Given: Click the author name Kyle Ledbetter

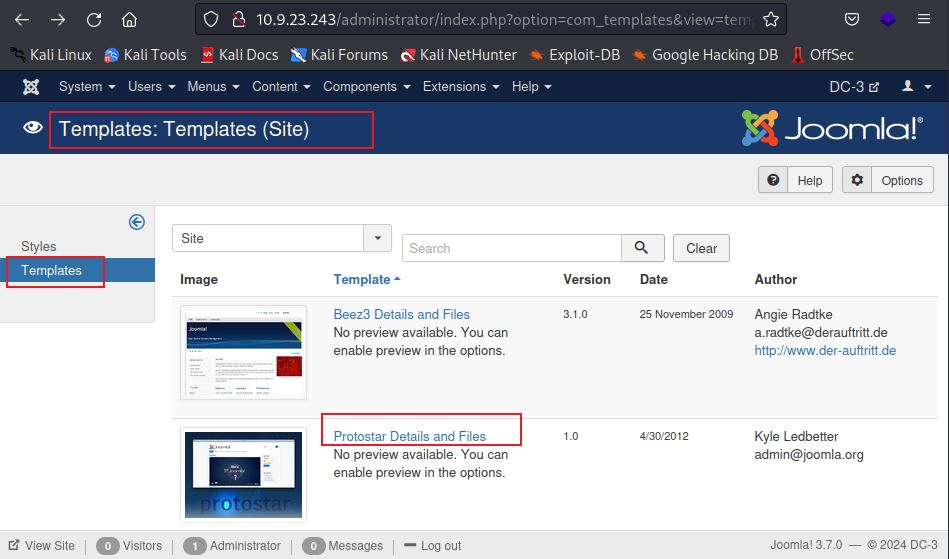Looking at the screenshot, I should 796,436.
